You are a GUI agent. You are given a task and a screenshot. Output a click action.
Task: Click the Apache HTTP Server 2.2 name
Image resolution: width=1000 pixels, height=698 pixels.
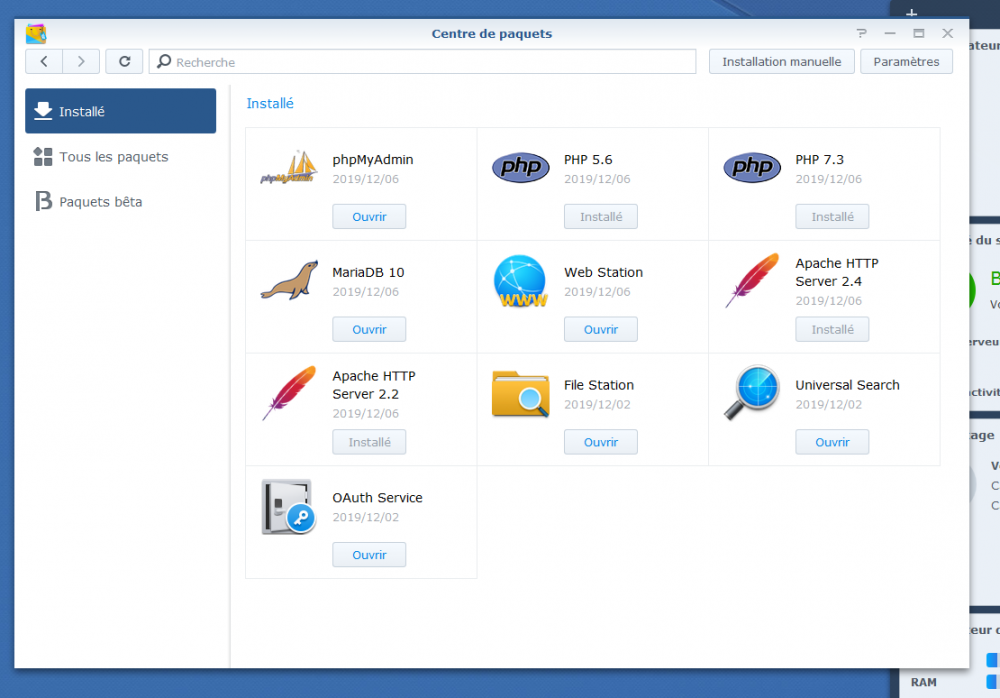click(x=374, y=385)
